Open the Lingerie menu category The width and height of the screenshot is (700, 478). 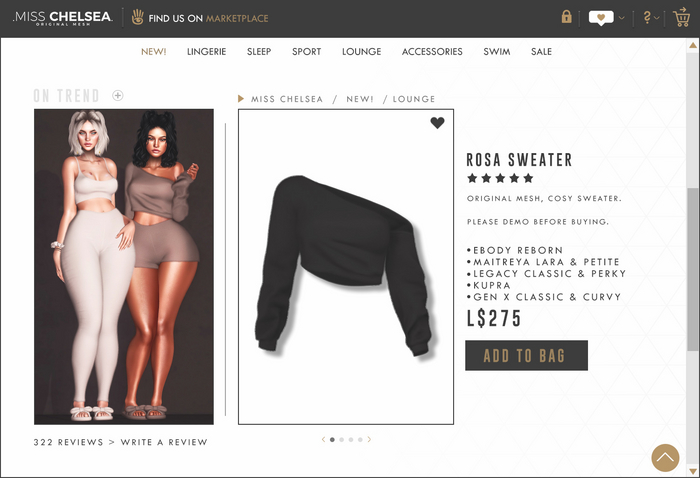pos(206,52)
